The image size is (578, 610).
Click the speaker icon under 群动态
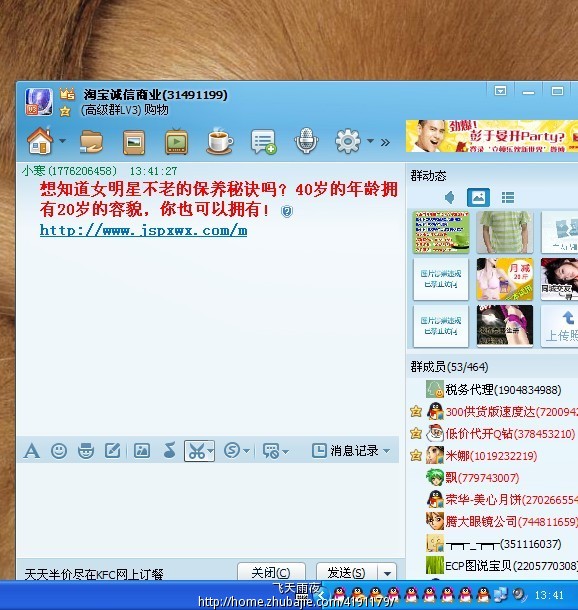click(x=450, y=198)
